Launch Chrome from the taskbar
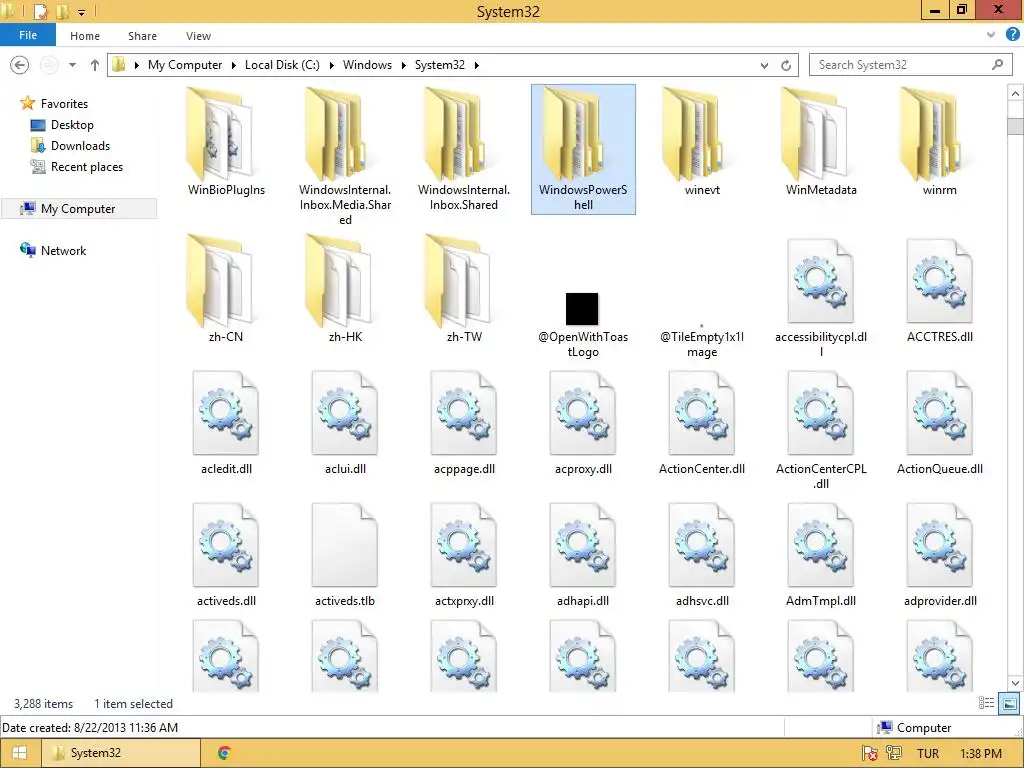The width and height of the screenshot is (1024, 768). point(224,753)
